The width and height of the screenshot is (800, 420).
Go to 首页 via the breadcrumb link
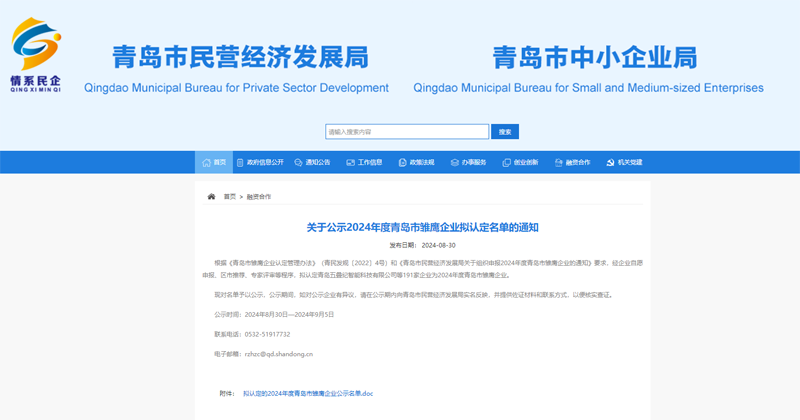pos(230,196)
